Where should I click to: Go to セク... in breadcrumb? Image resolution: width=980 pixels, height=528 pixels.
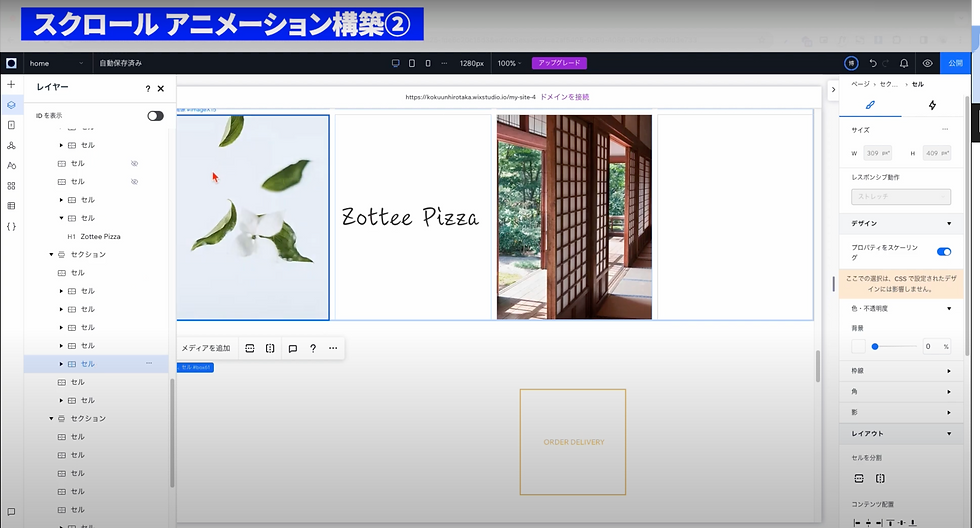tap(888, 84)
